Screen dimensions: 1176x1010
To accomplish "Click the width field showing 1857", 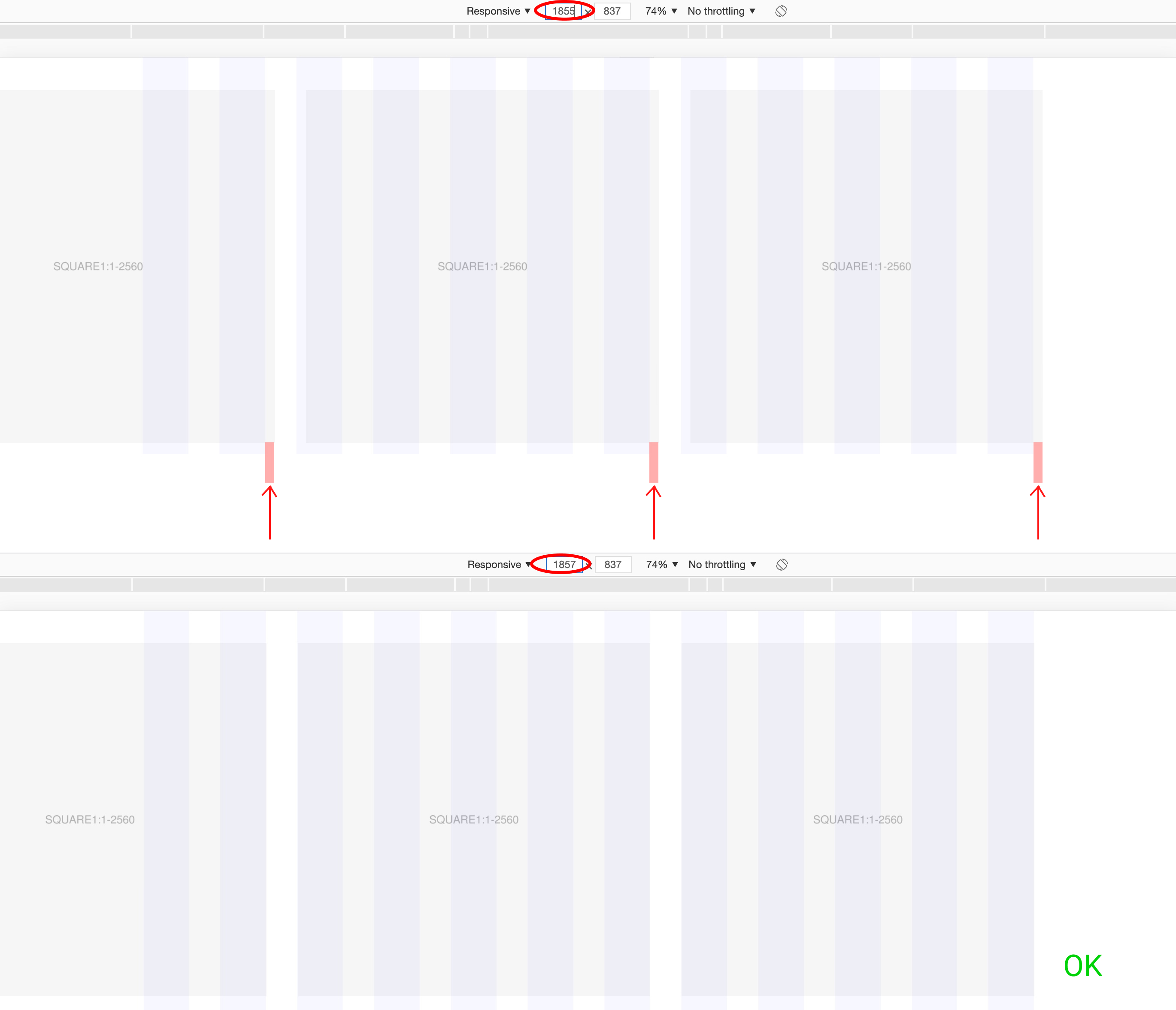I will (x=564, y=565).
